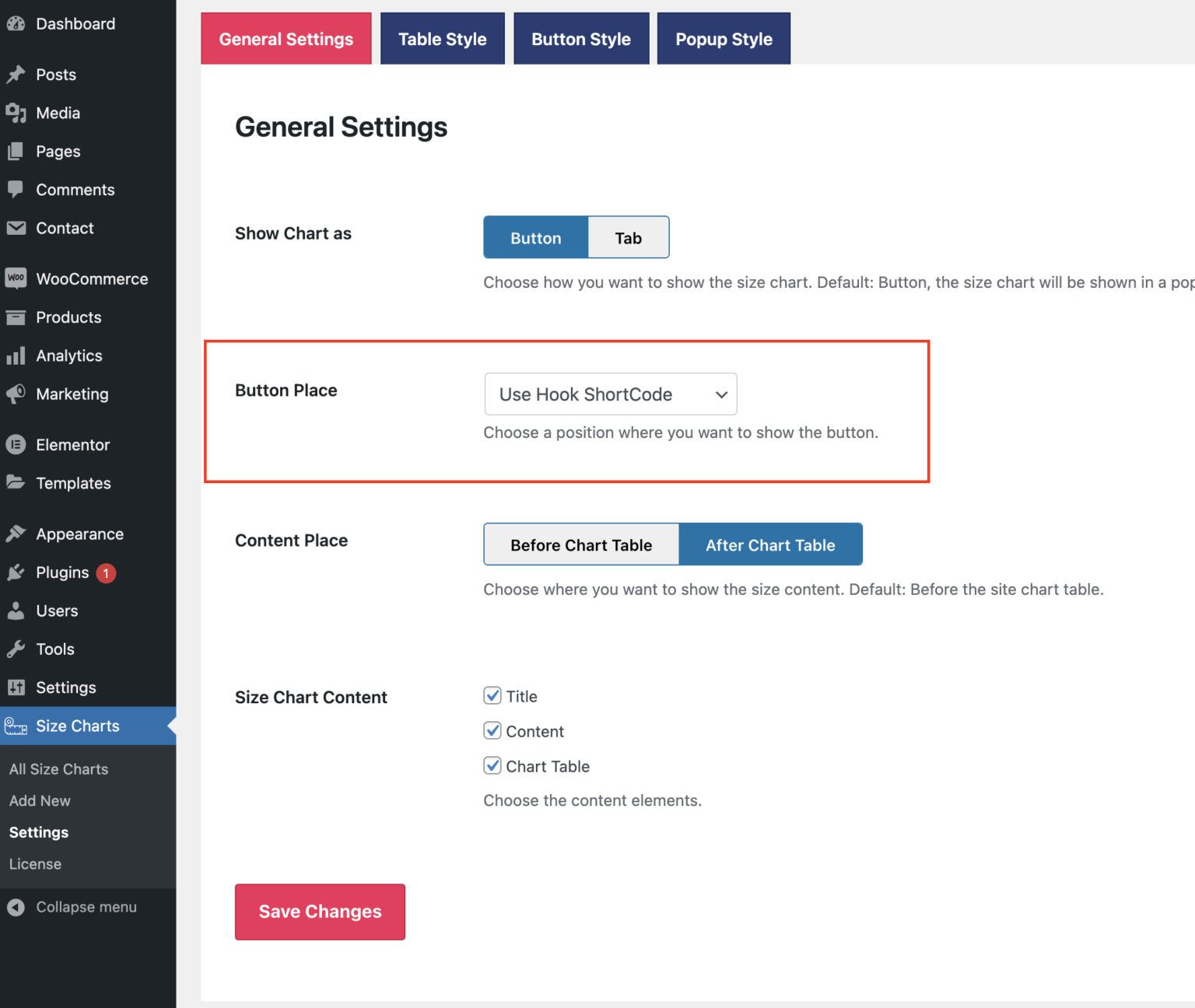The image size is (1195, 1008).
Task: Open the Appearance paintbrush icon
Action: pyautogui.click(x=16, y=534)
